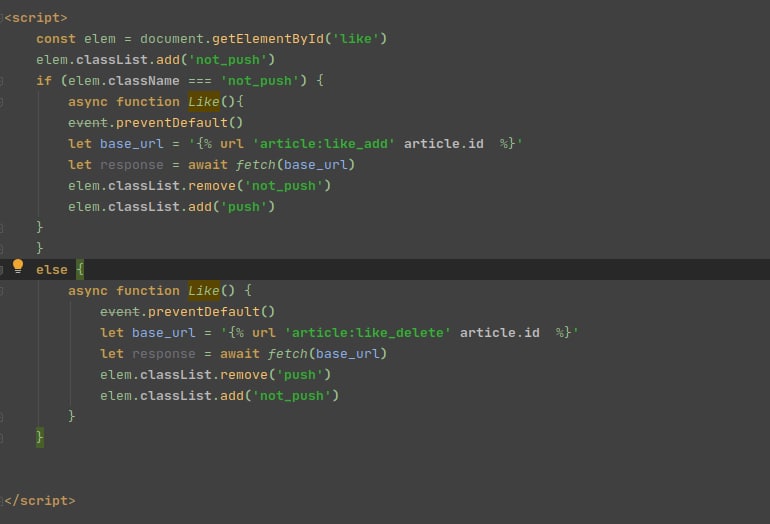Screen dimensions: 770x524
Task: Click getElementById in the const line
Action: (x=268, y=39)
